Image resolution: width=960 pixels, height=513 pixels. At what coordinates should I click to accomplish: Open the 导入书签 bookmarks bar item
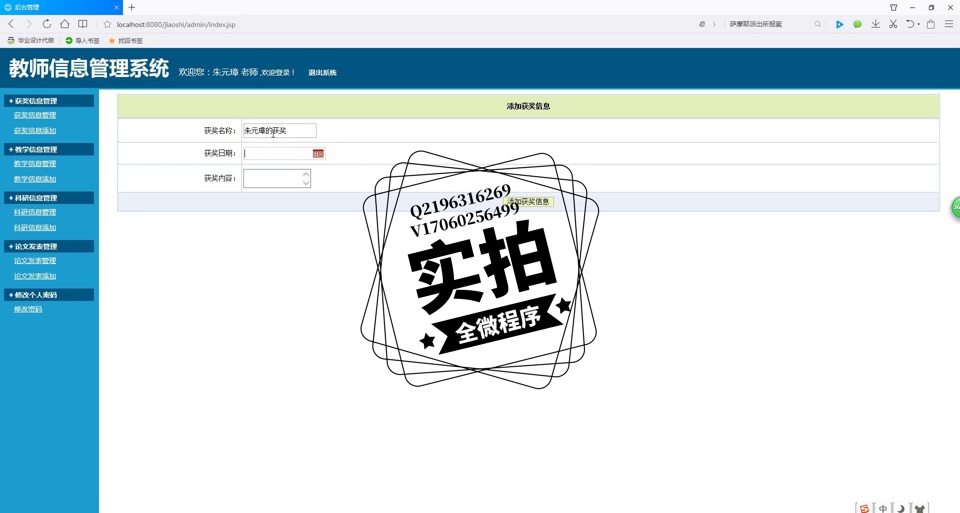[83, 41]
